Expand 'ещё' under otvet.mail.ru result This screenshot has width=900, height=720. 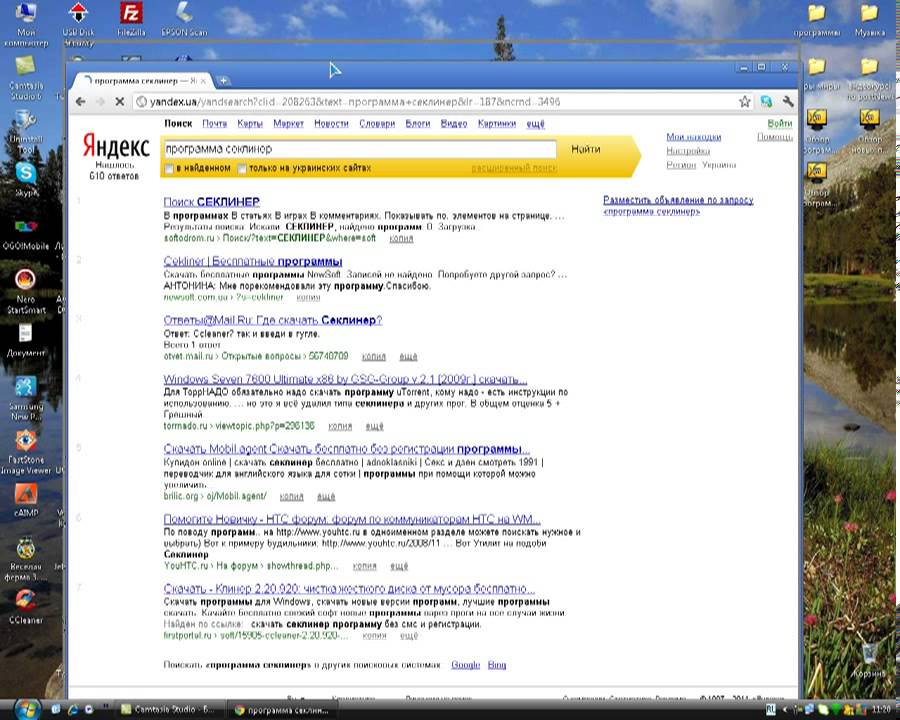click(408, 357)
